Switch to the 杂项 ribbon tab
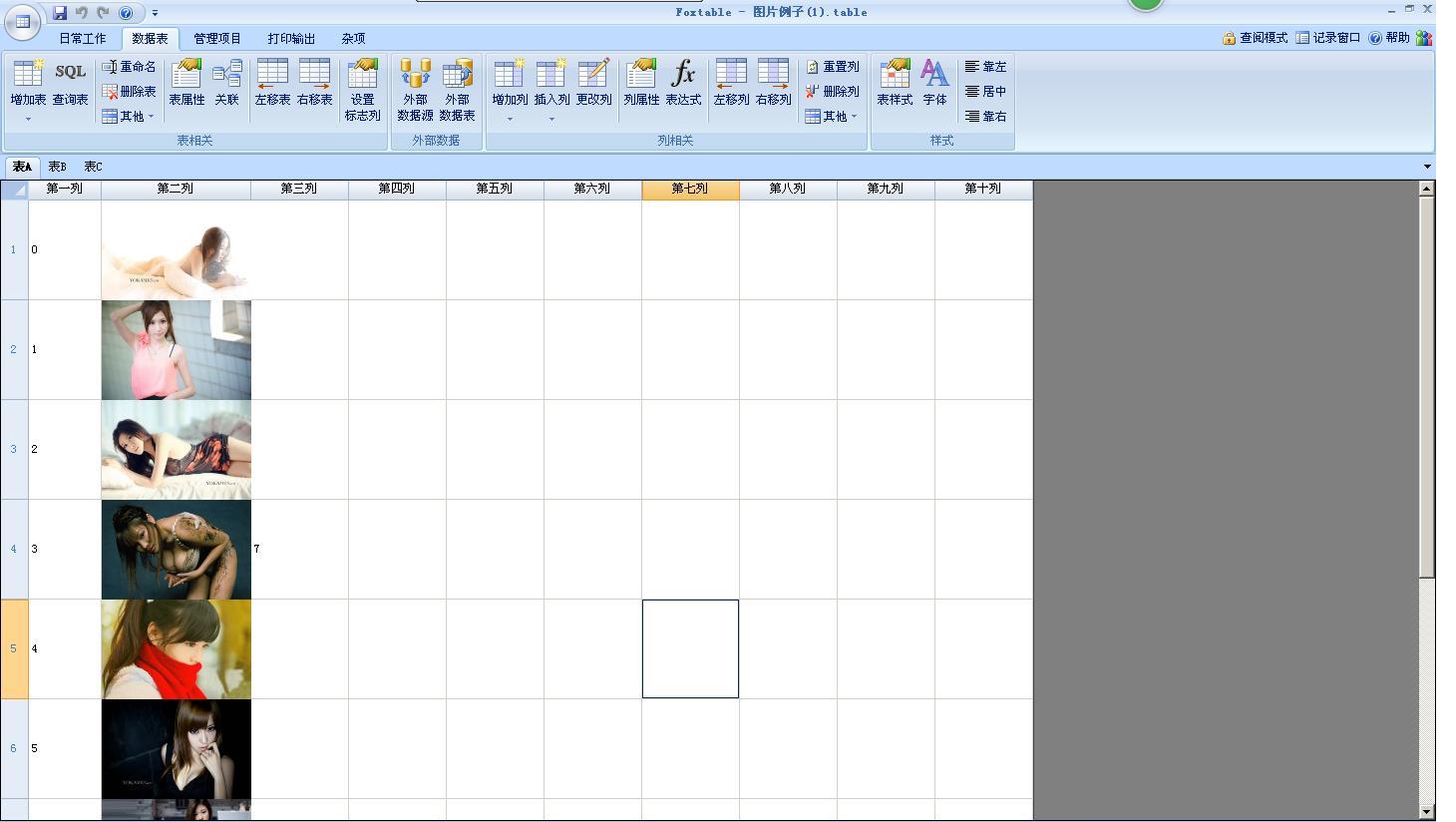The image size is (1456, 822). [x=353, y=39]
